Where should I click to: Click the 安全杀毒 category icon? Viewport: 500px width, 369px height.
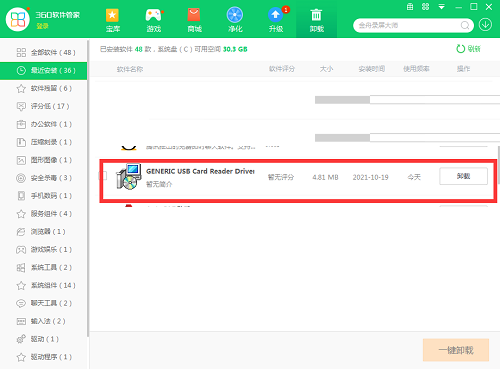click(21, 178)
